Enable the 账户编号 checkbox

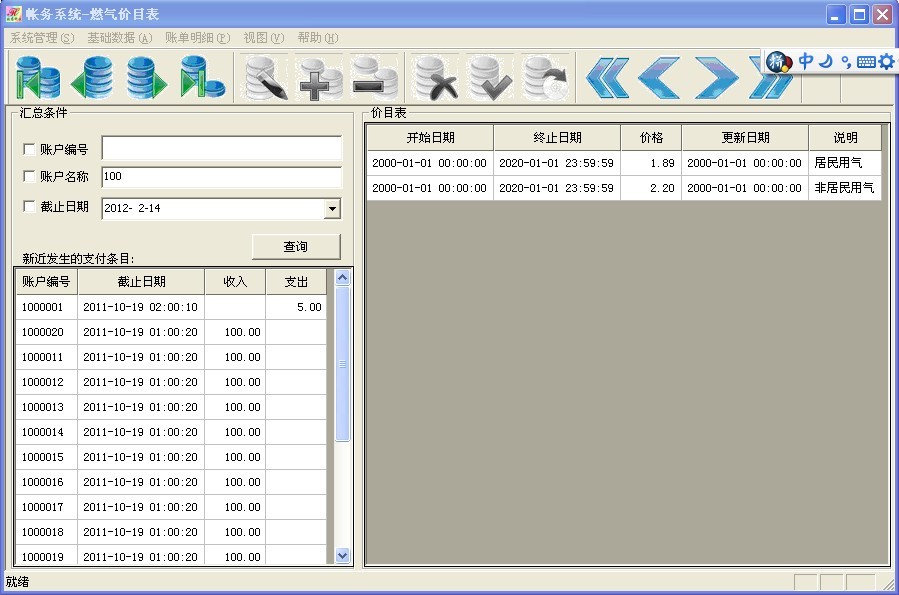tap(29, 150)
